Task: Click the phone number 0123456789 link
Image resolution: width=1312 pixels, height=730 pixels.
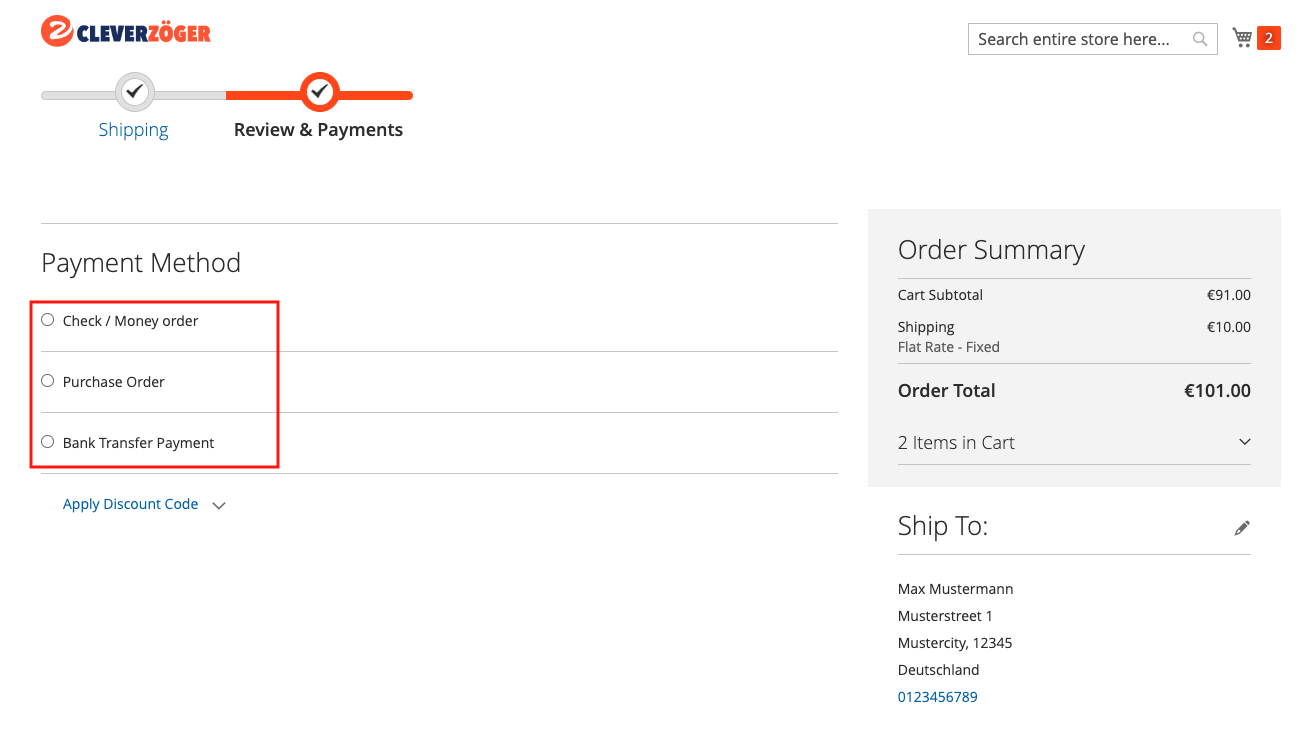Action: tap(938, 697)
